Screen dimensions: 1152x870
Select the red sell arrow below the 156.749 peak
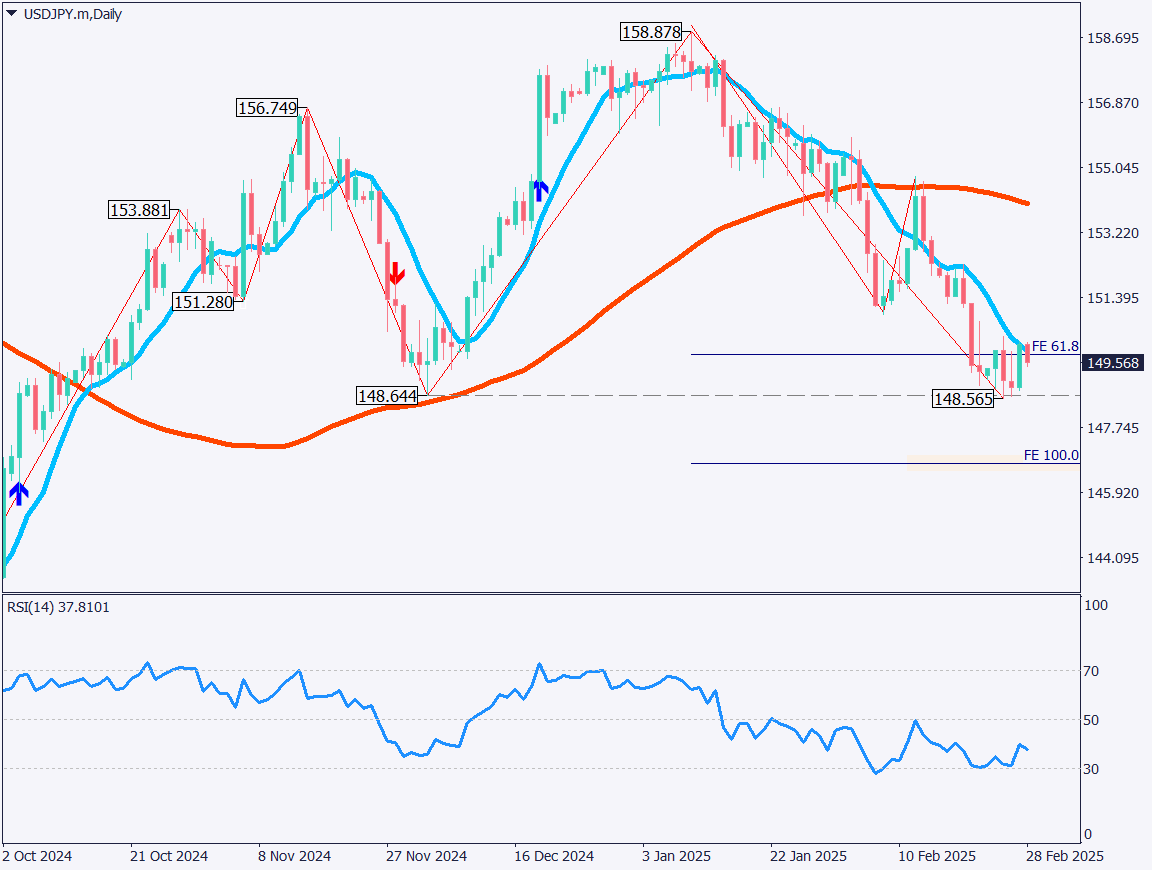click(x=396, y=274)
